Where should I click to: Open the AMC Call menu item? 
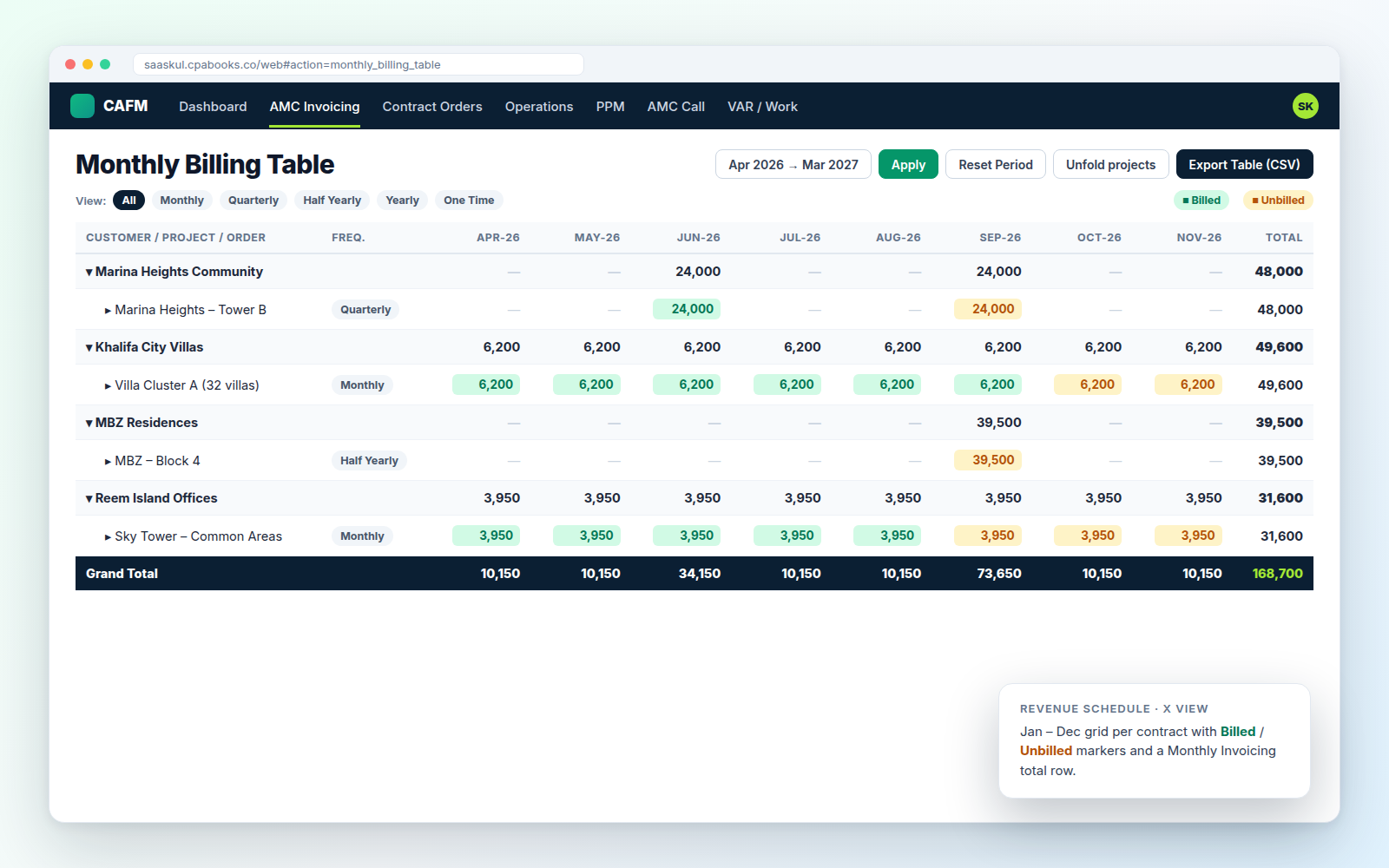(676, 106)
